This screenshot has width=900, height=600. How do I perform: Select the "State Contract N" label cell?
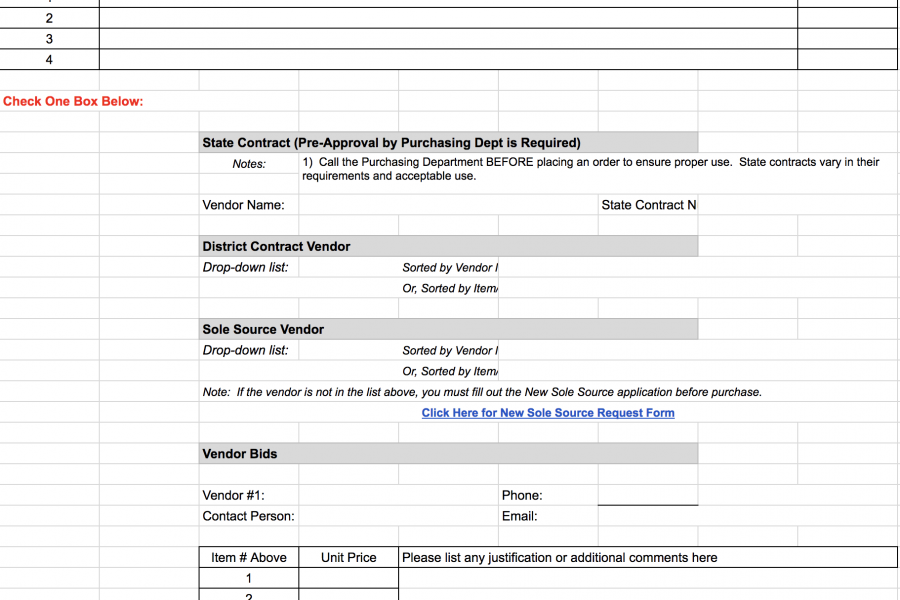648,205
